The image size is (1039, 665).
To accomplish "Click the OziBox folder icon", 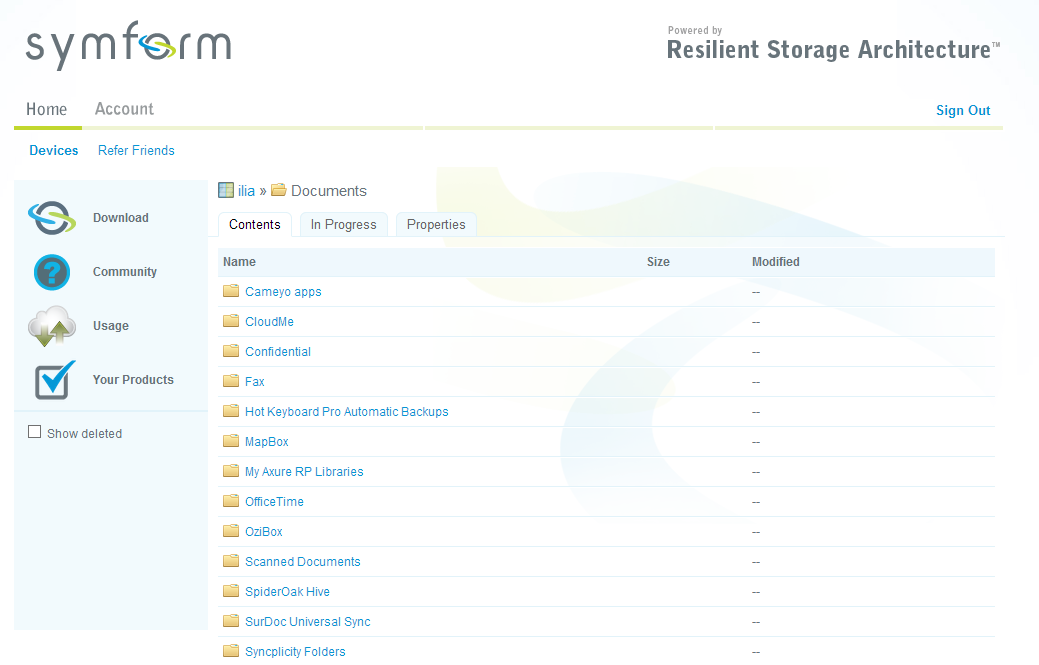I will pos(231,531).
